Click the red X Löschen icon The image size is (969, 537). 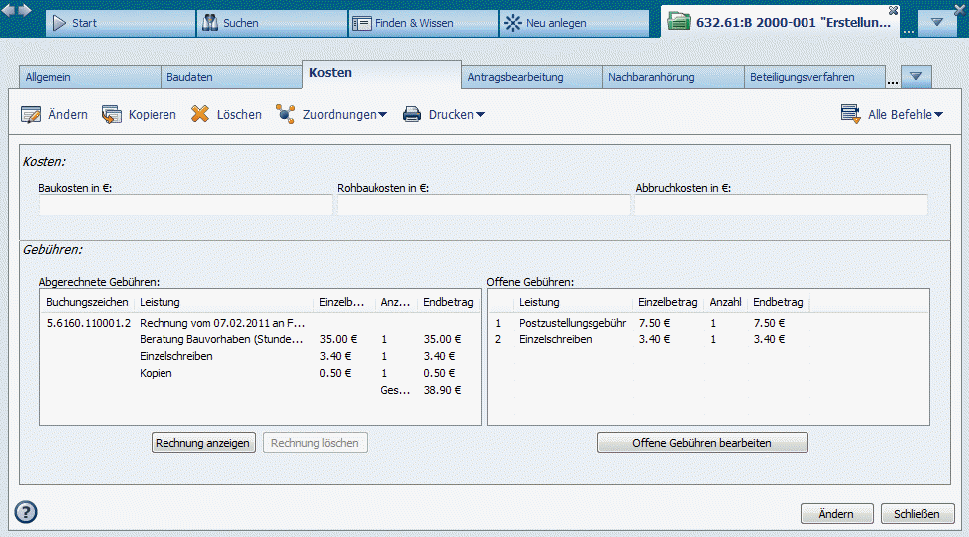tap(200, 115)
